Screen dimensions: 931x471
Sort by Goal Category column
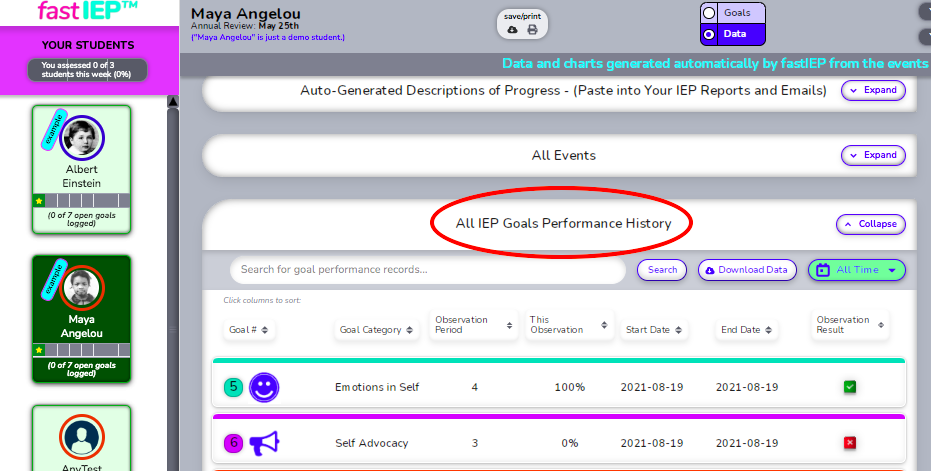click(x=376, y=330)
